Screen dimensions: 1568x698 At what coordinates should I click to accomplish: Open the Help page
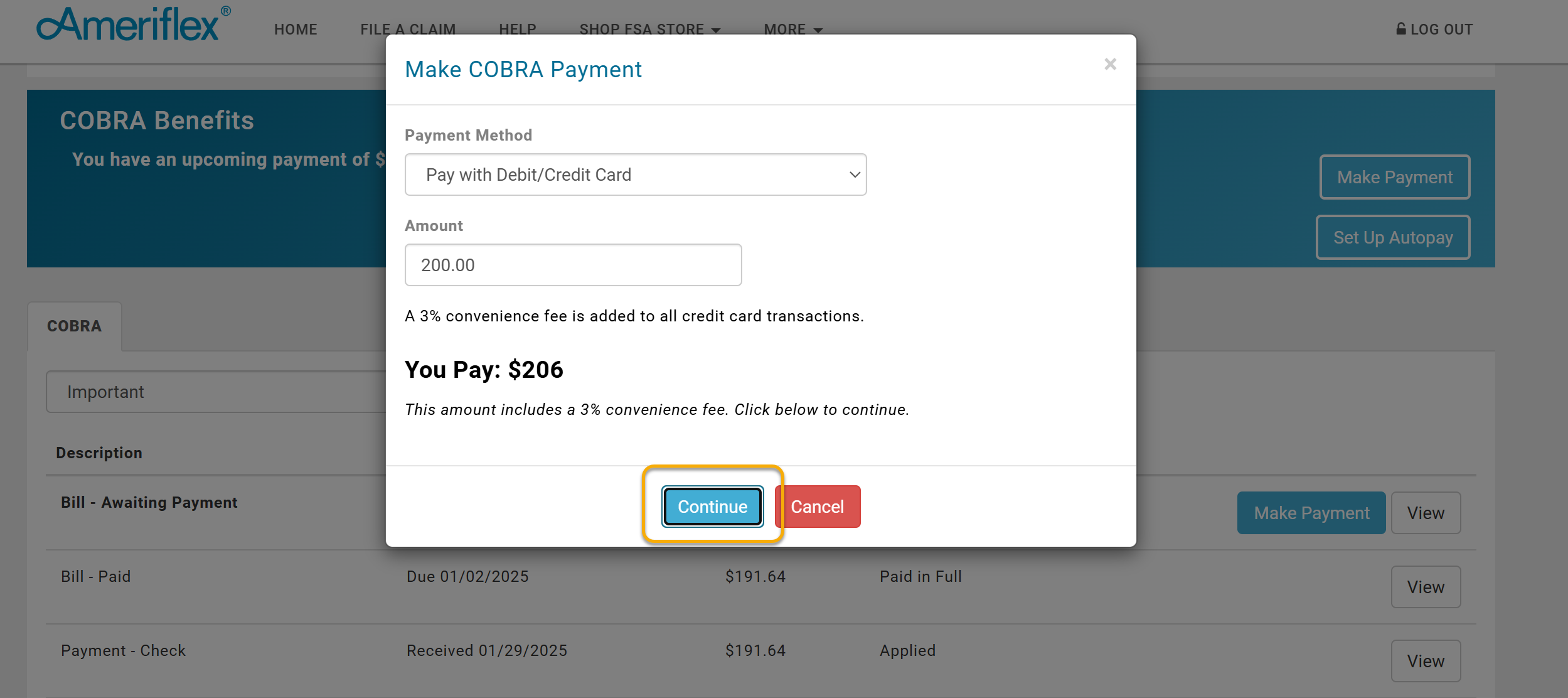coord(518,30)
